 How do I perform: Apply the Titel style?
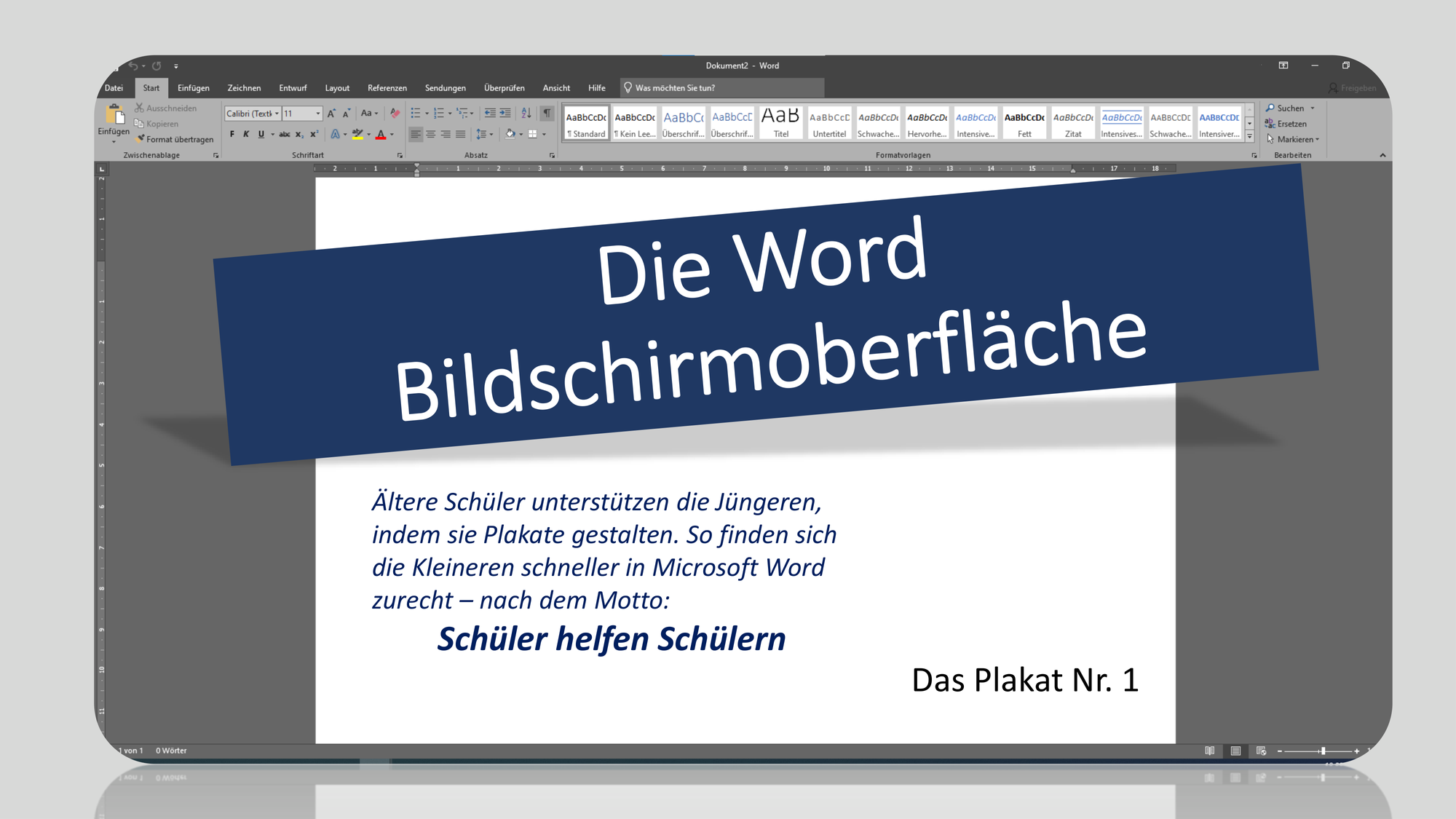780,122
